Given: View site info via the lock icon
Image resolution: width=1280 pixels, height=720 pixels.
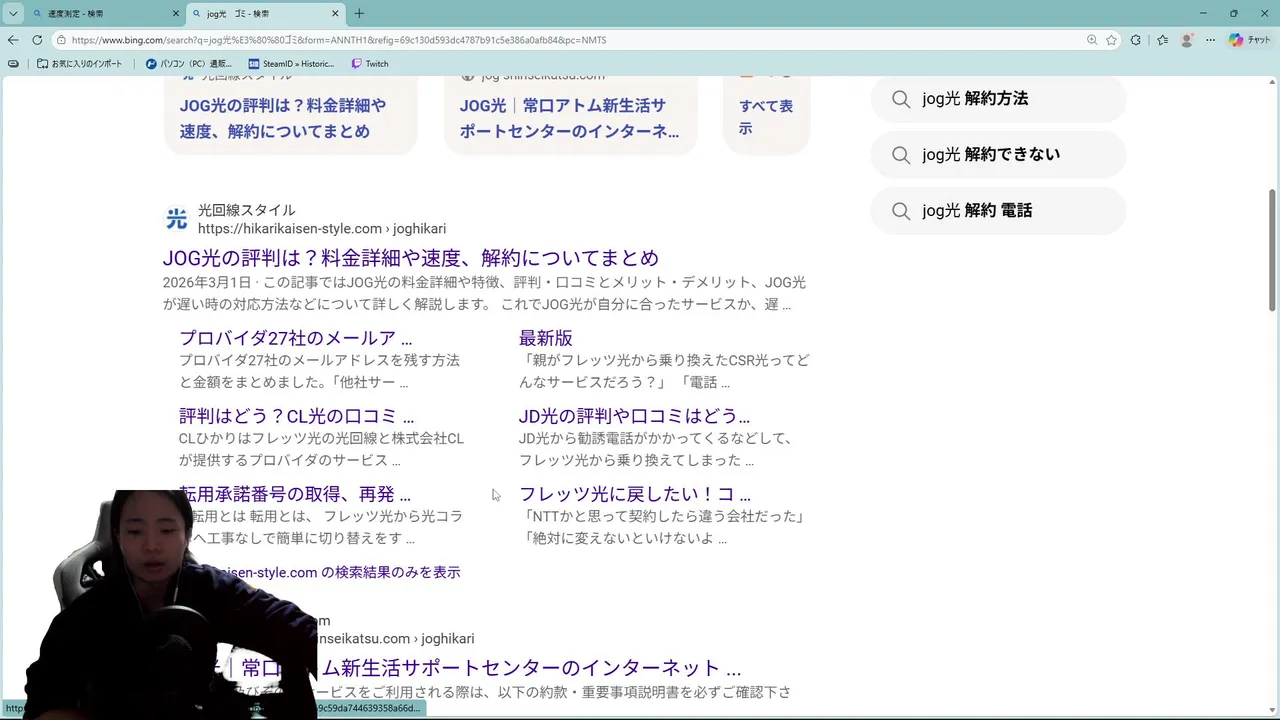Looking at the screenshot, I should click(x=62, y=40).
